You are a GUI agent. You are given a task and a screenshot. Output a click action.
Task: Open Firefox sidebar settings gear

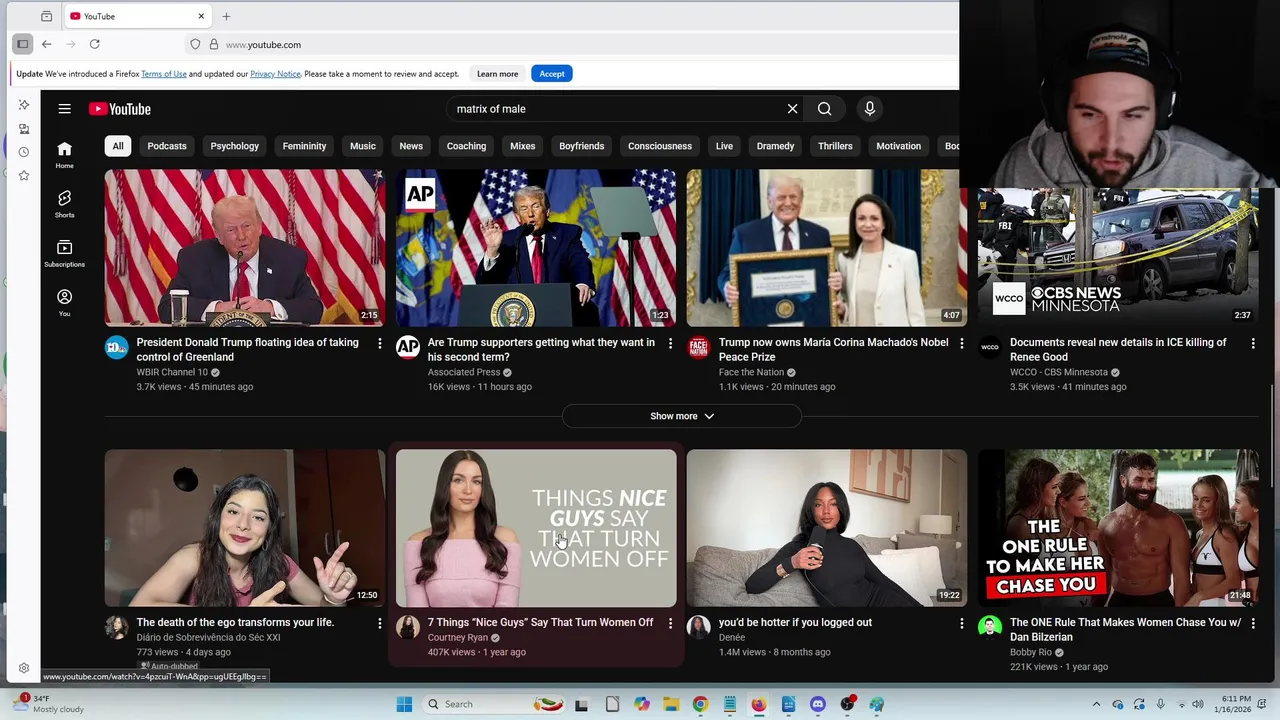coord(24,668)
